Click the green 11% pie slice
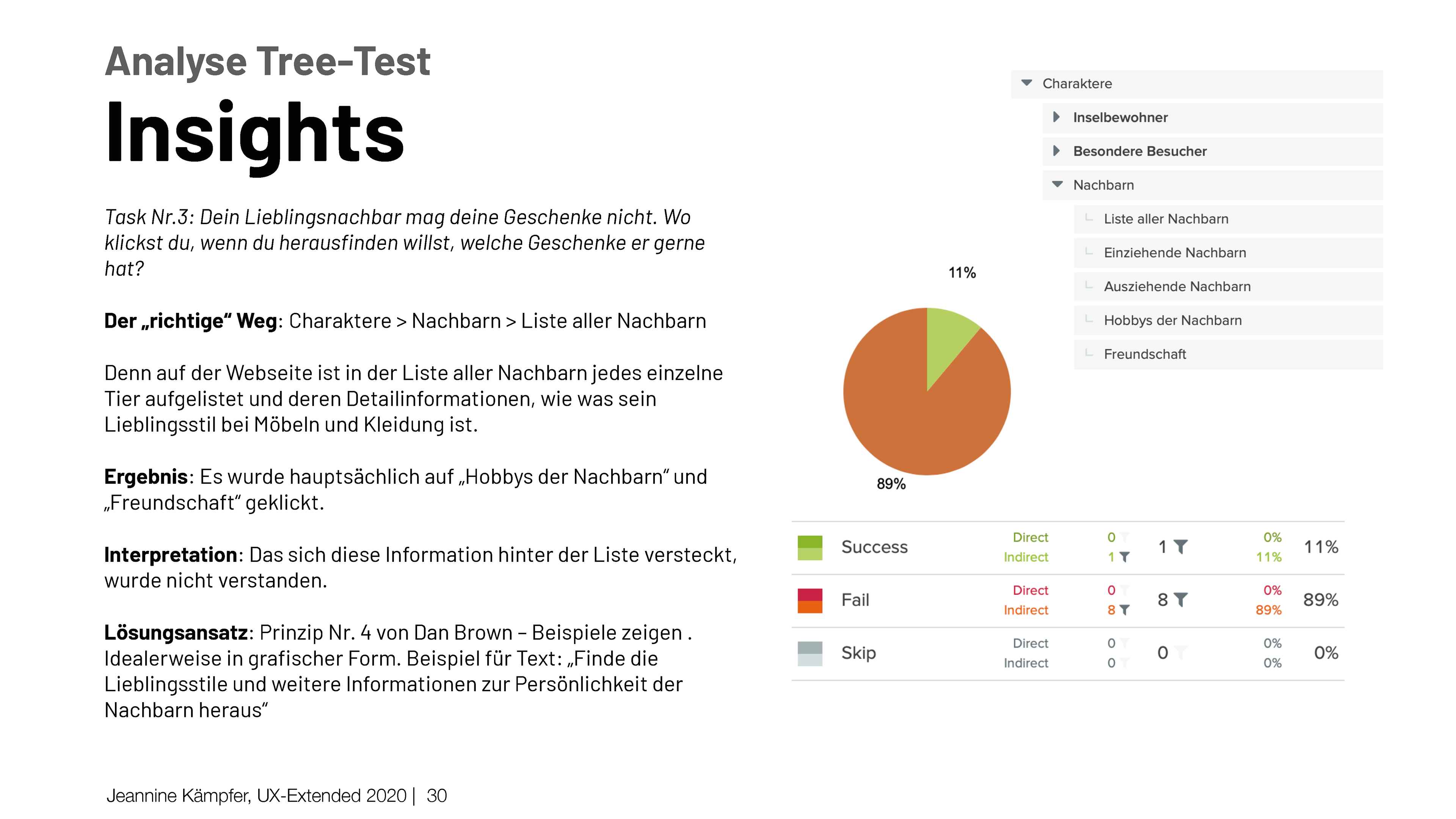1456x819 pixels. (x=946, y=339)
